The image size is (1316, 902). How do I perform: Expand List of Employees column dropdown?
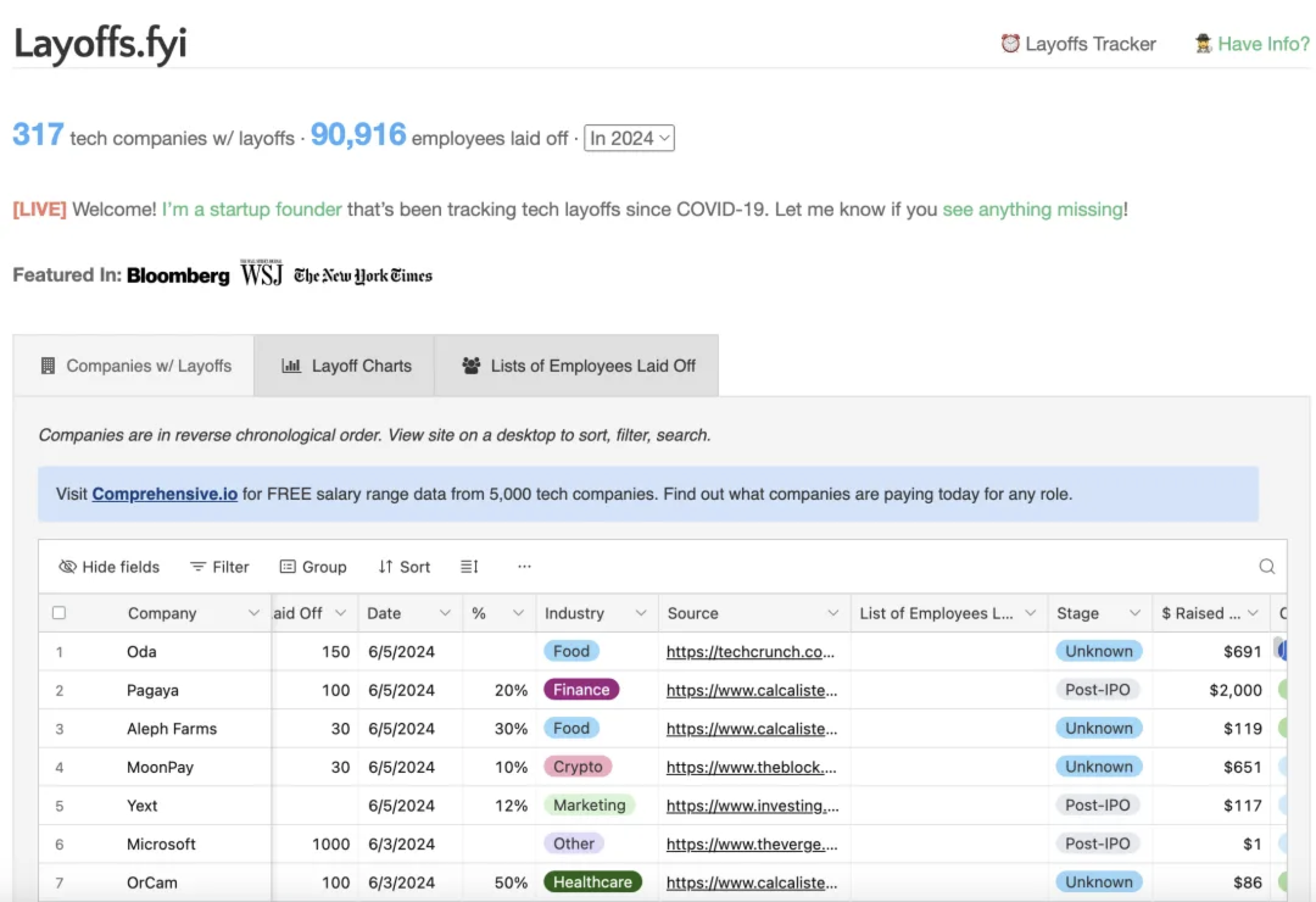tap(1030, 613)
